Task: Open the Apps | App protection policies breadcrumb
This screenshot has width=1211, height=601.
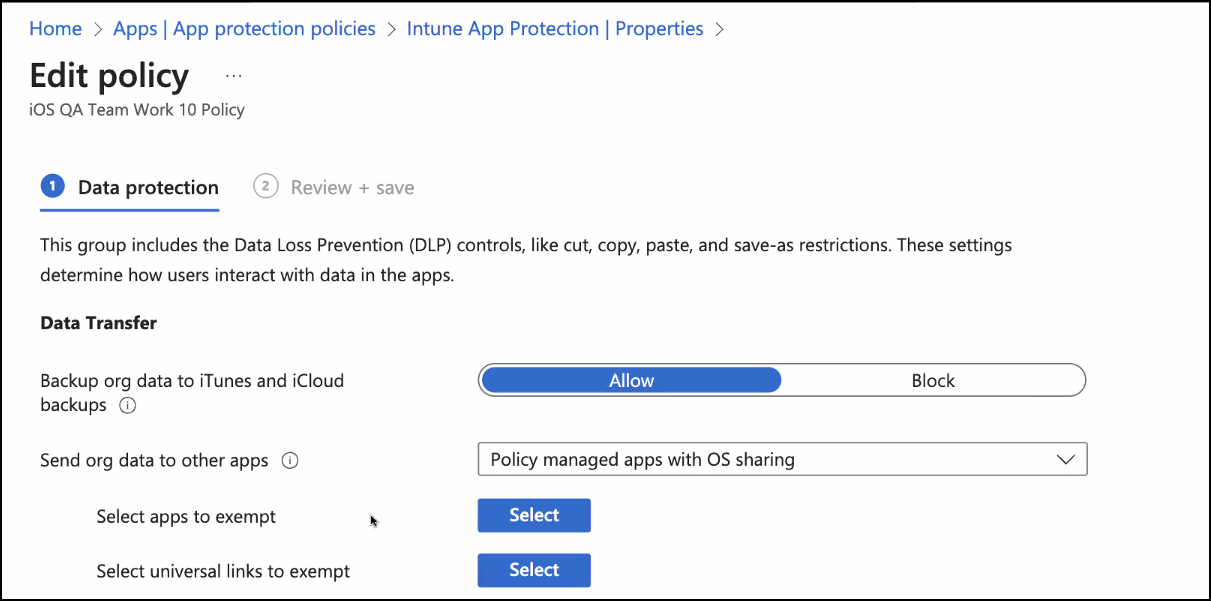Action: coord(244,29)
